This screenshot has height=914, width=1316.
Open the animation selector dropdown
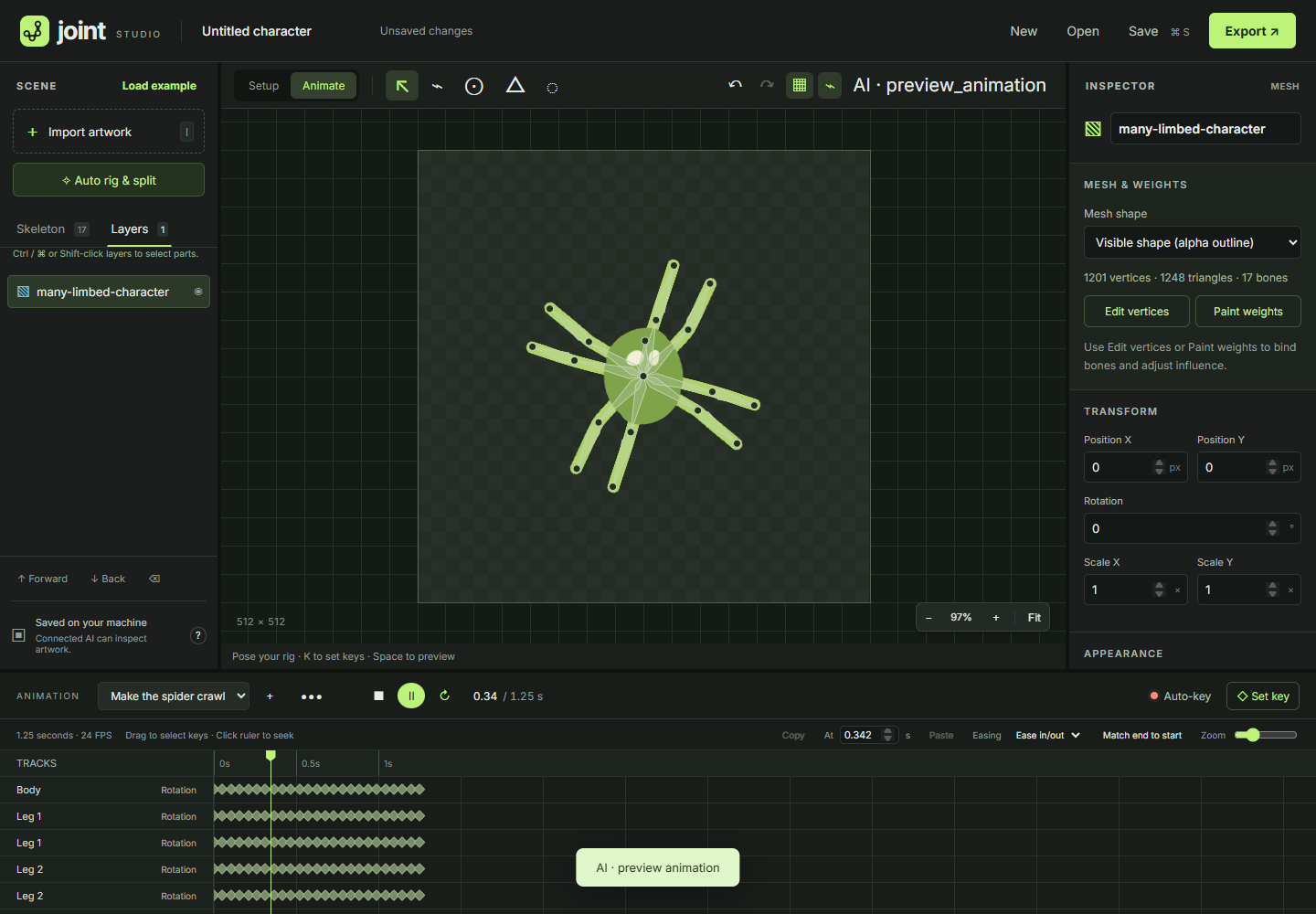(174, 696)
